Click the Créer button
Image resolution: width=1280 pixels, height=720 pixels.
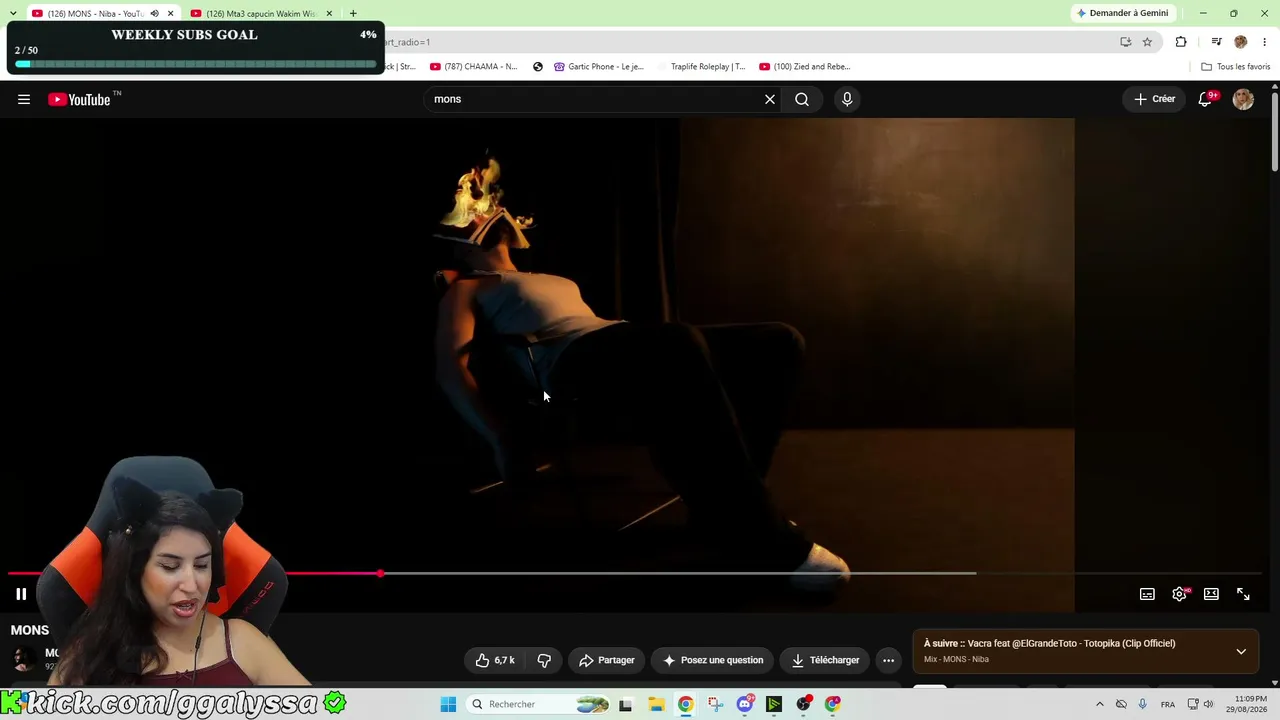point(1154,99)
